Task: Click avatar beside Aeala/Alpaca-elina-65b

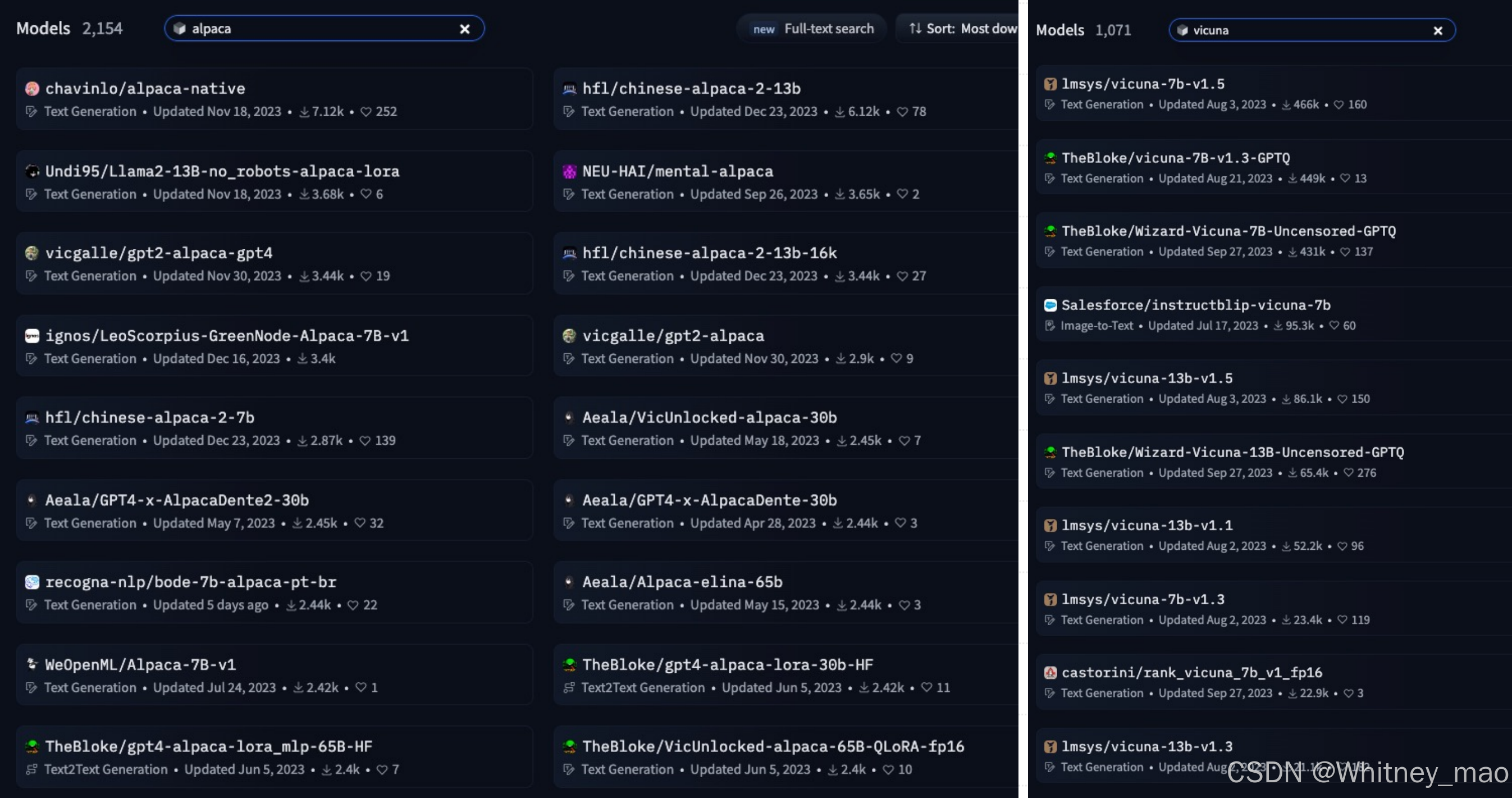Action: click(x=569, y=582)
